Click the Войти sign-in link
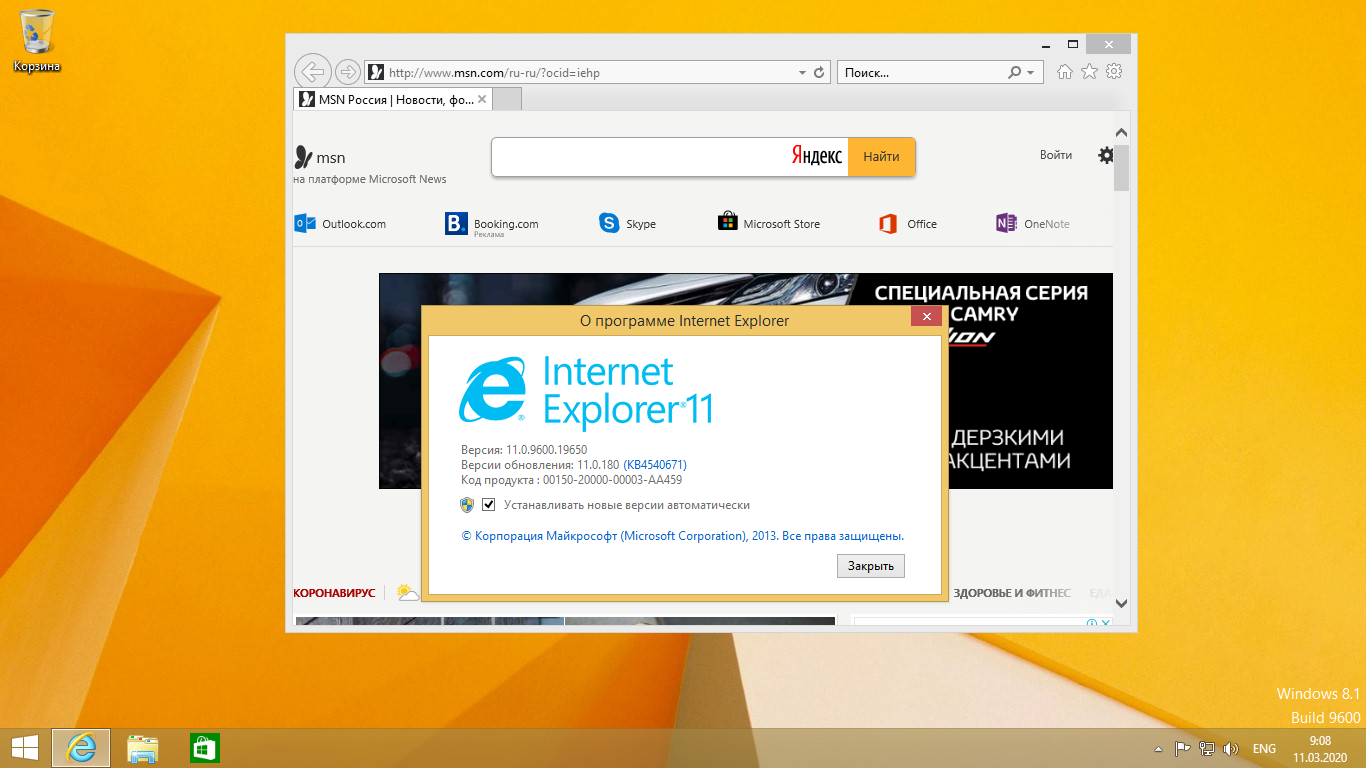The height and width of the screenshot is (768, 1366). tap(1056, 155)
